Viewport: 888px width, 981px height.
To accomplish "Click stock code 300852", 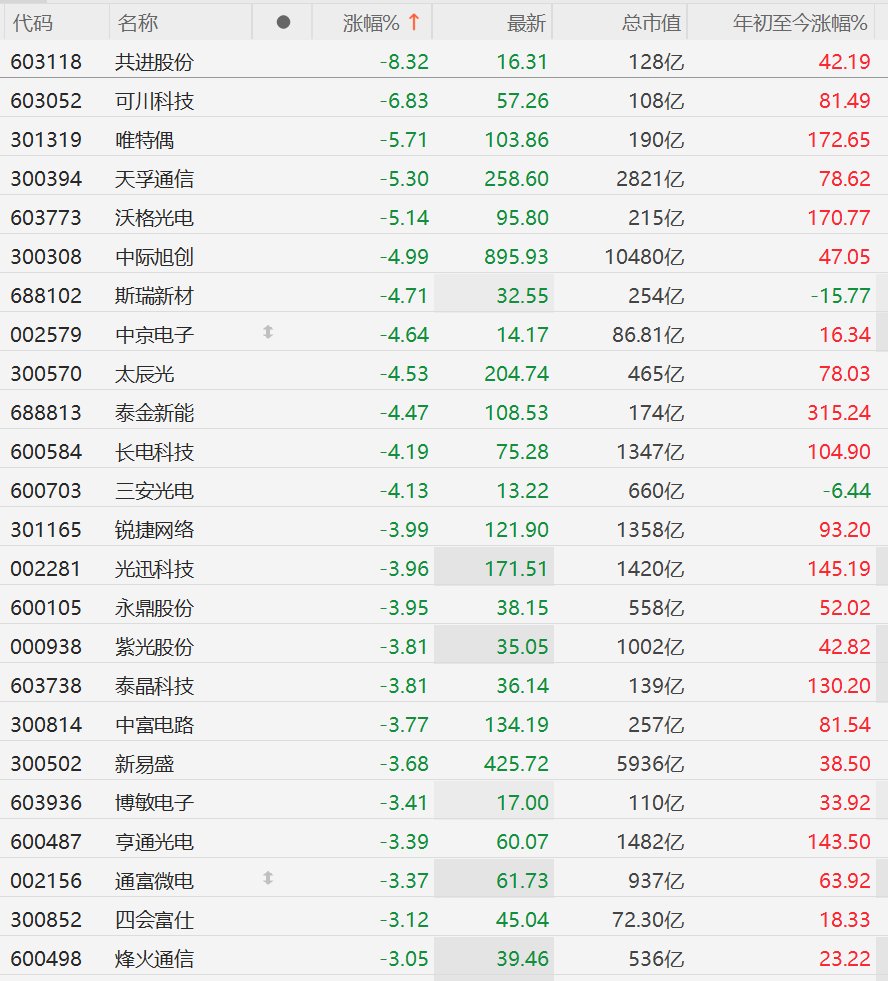I will click(46, 920).
